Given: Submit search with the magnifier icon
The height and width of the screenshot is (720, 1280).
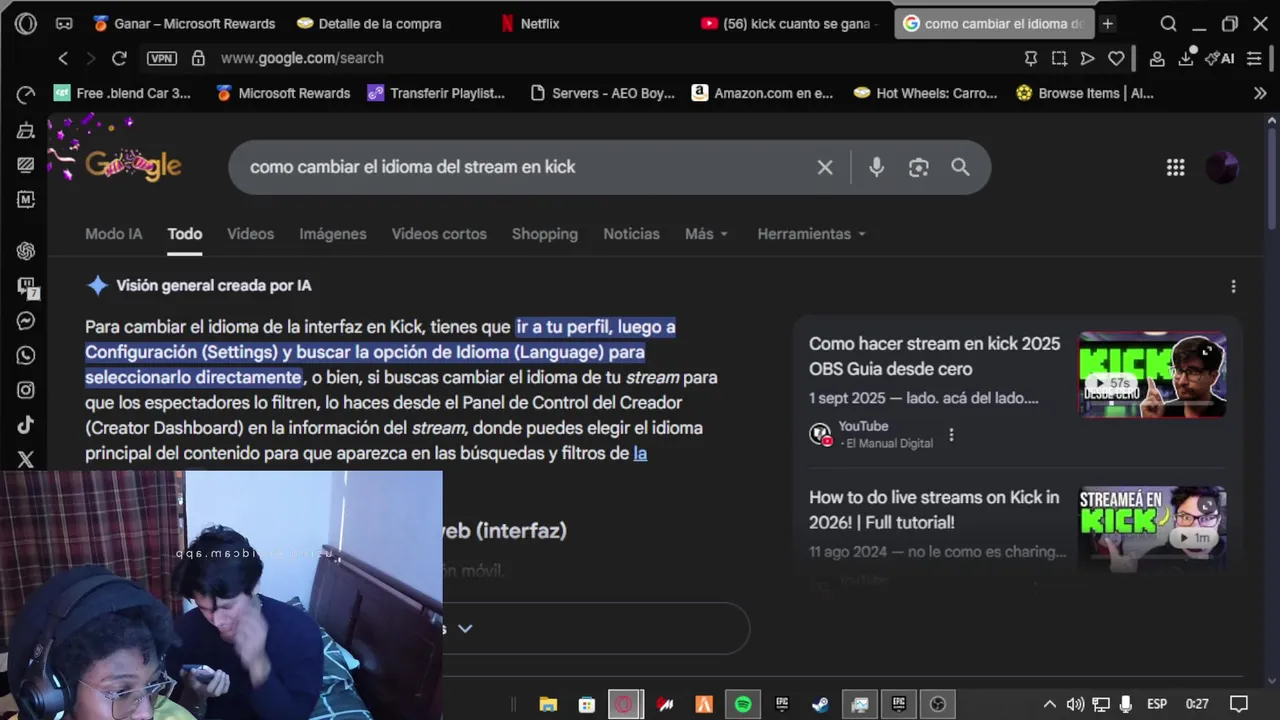Looking at the screenshot, I should [x=960, y=167].
